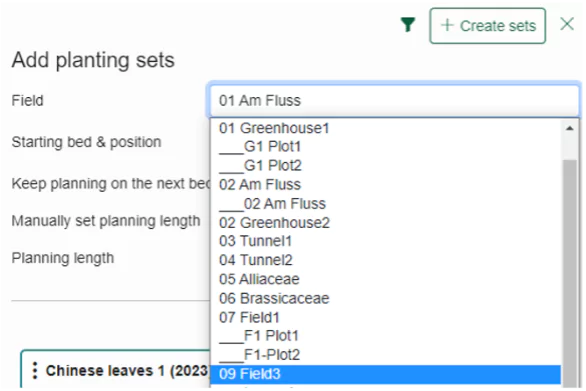Close the Add planting sets panel

coord(567,24)
